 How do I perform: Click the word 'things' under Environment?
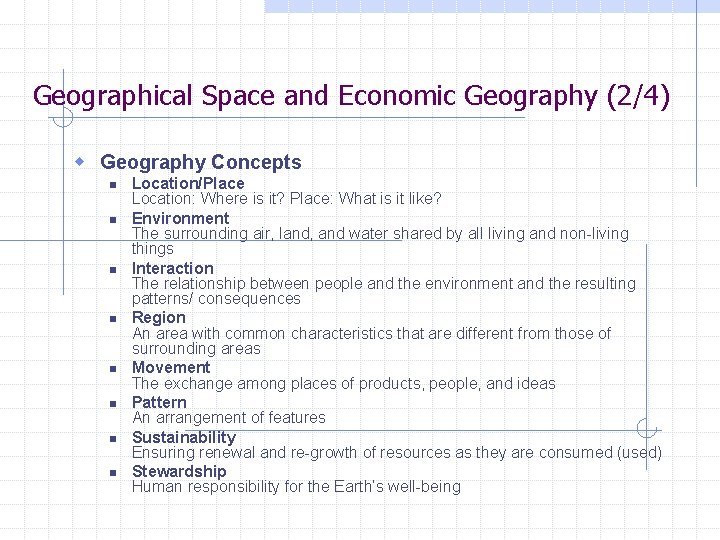[x=152, y=249]
